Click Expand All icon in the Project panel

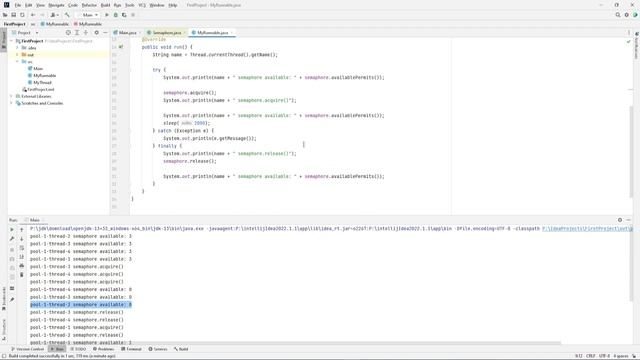coord(77,32)
